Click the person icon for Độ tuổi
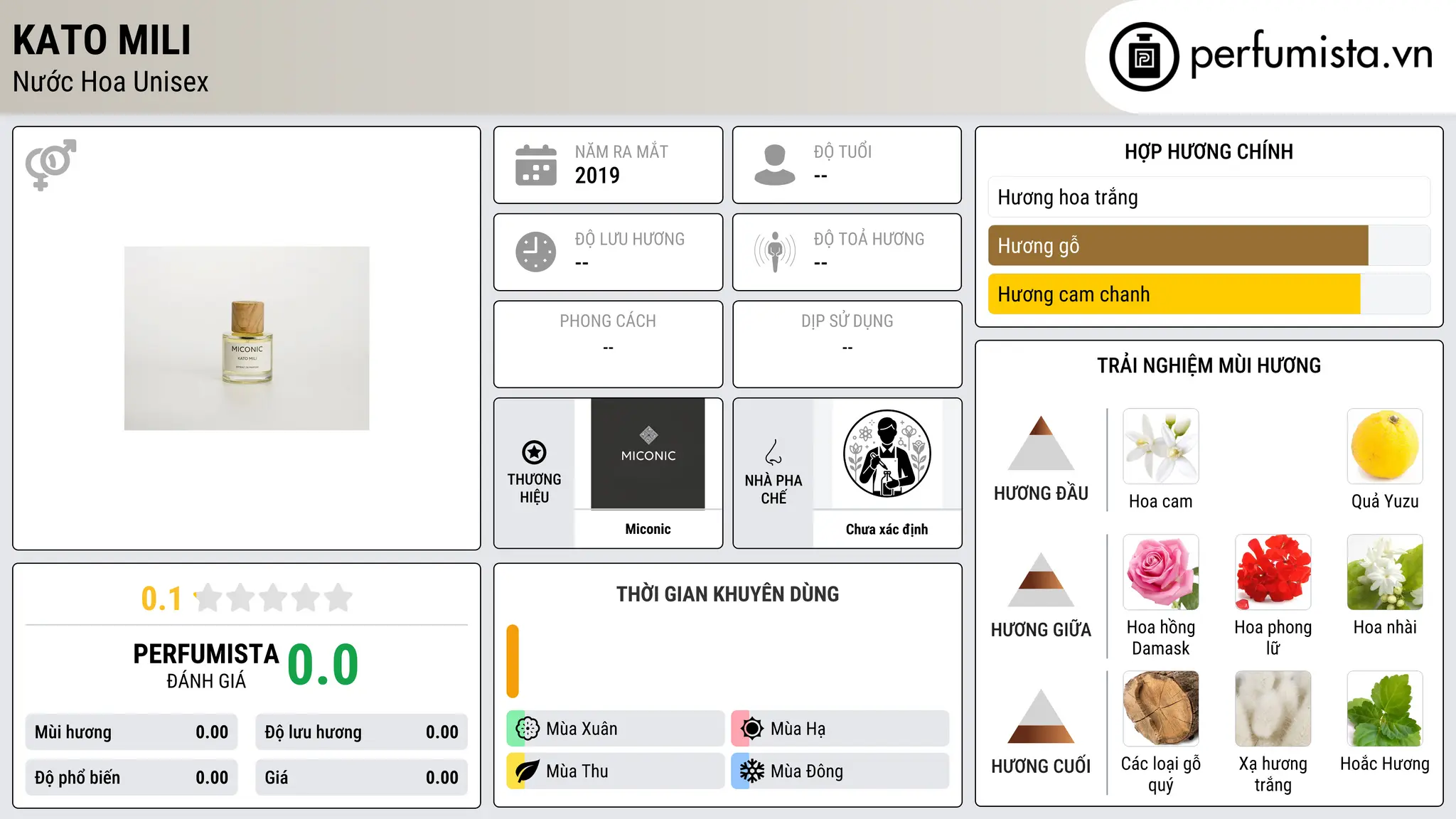This screenshot has height=819, width=1456. pyautogui.click(x=775, y=165)
